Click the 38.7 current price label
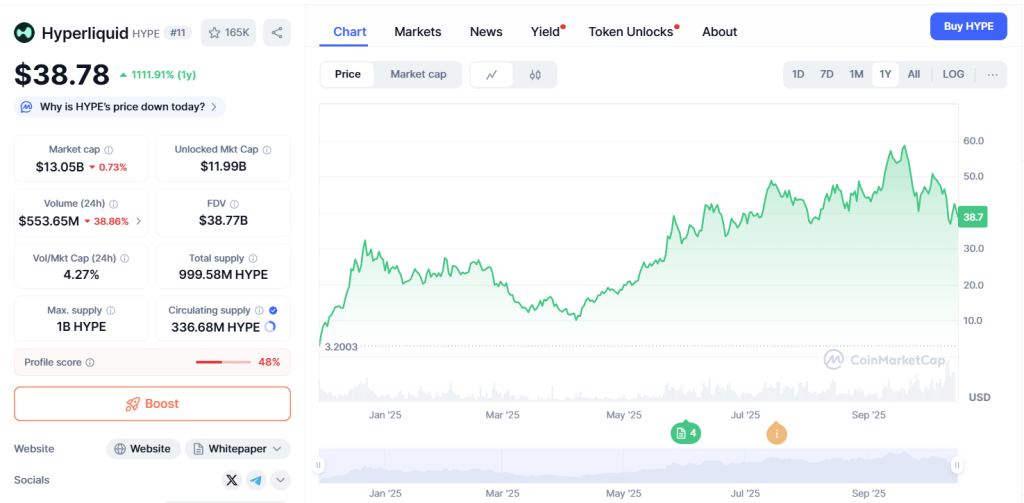1024x503 pixels. coord(973,217)
